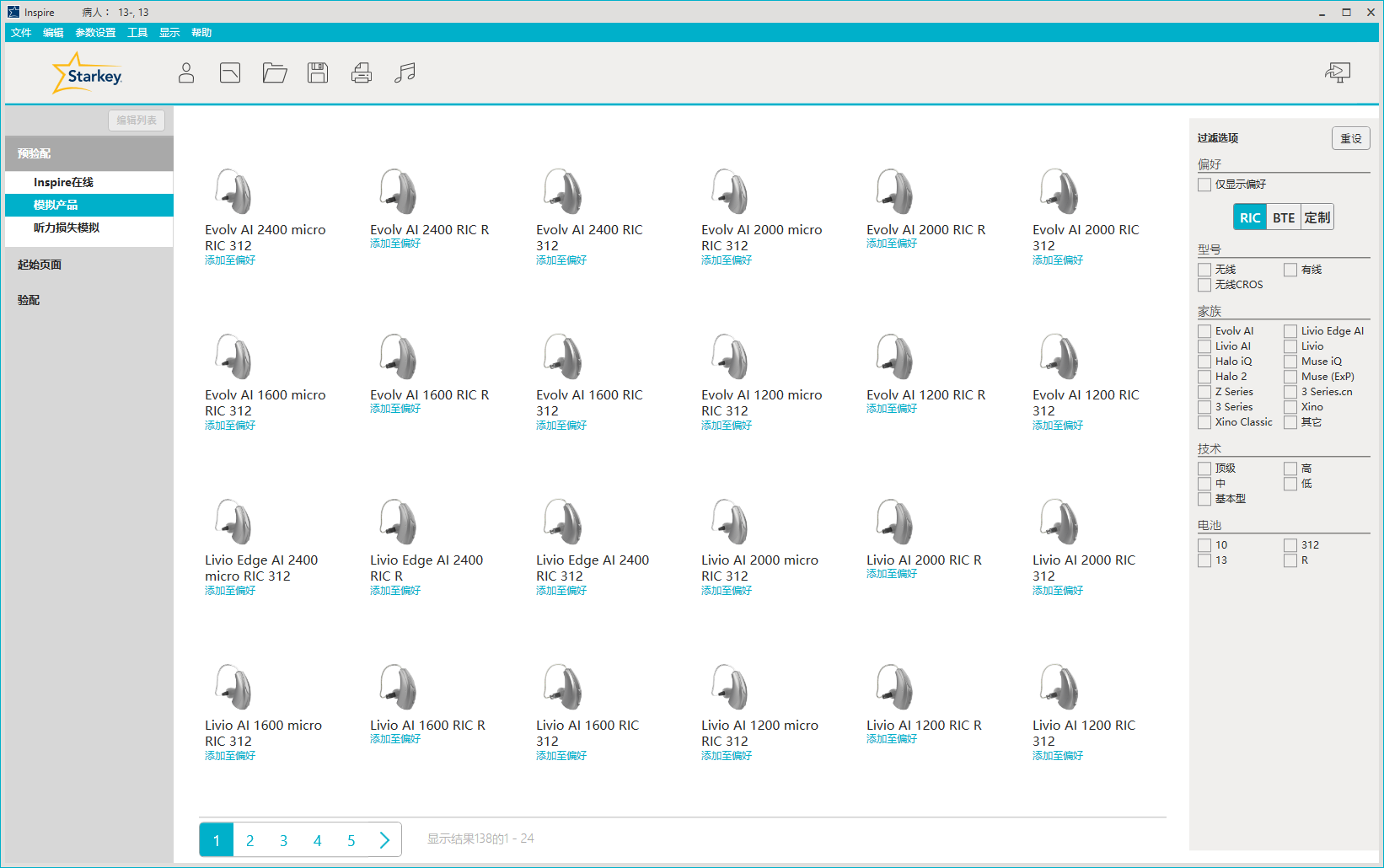Viewport: 1384px width, 868px height.
Task: Open the patient profile icon
Action: click(186, 73)
